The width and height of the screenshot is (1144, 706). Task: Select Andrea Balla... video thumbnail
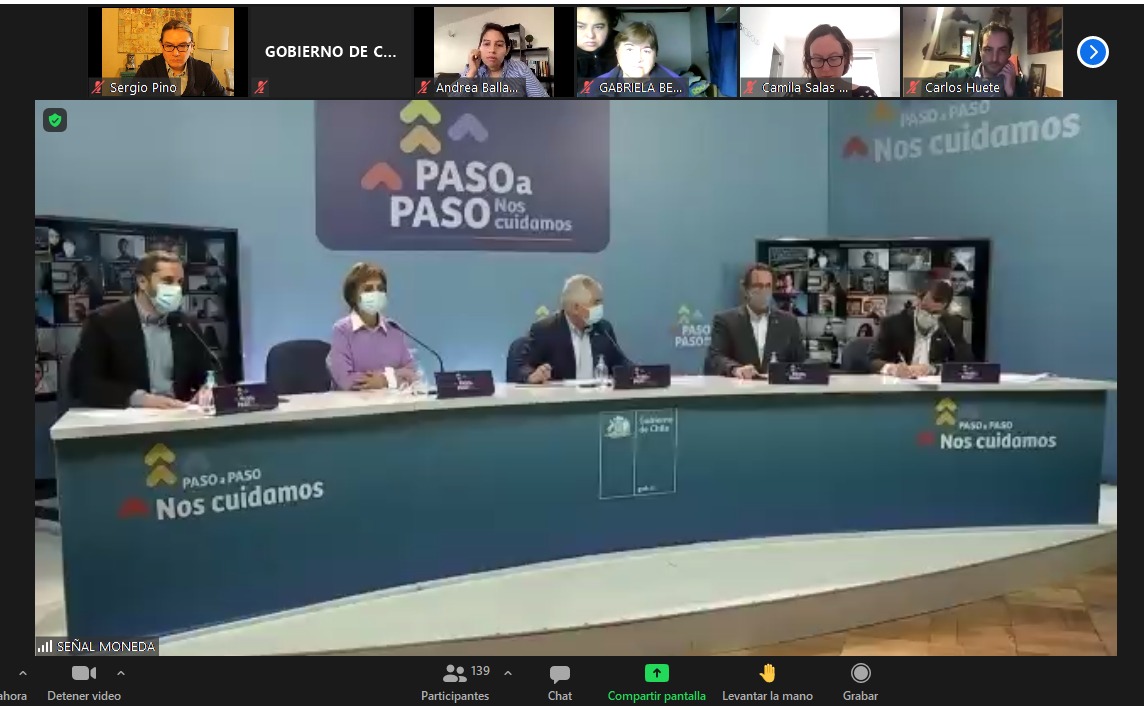point(494,52)
